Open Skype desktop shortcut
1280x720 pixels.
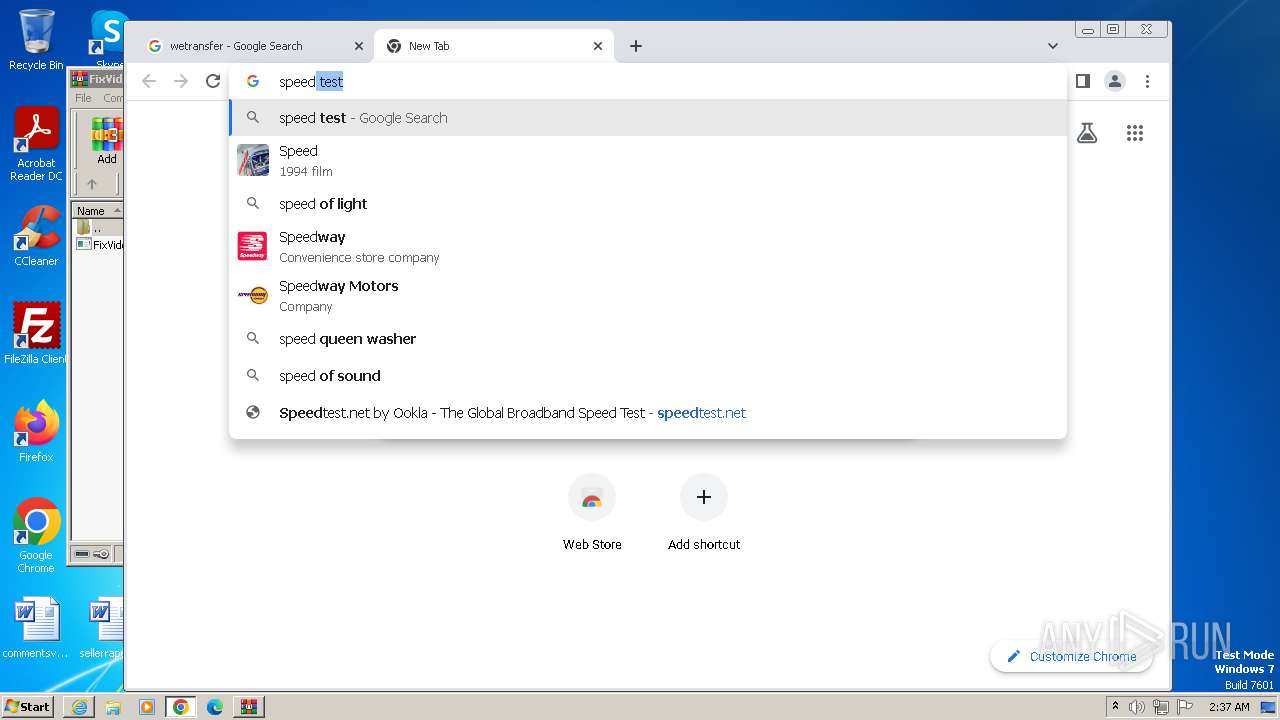pos(109,40)
